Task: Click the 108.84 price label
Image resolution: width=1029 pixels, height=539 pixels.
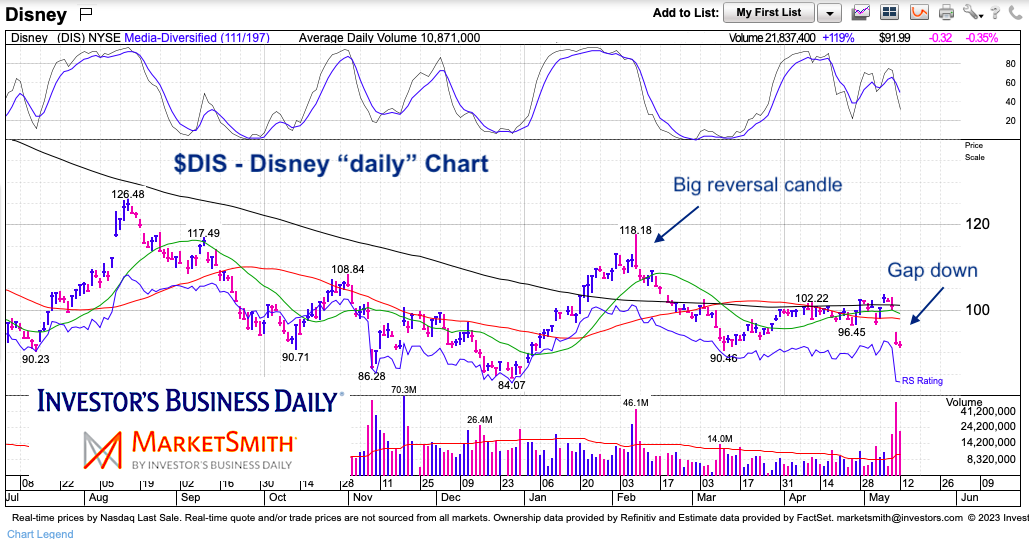Action: click(x=348, y=269)
